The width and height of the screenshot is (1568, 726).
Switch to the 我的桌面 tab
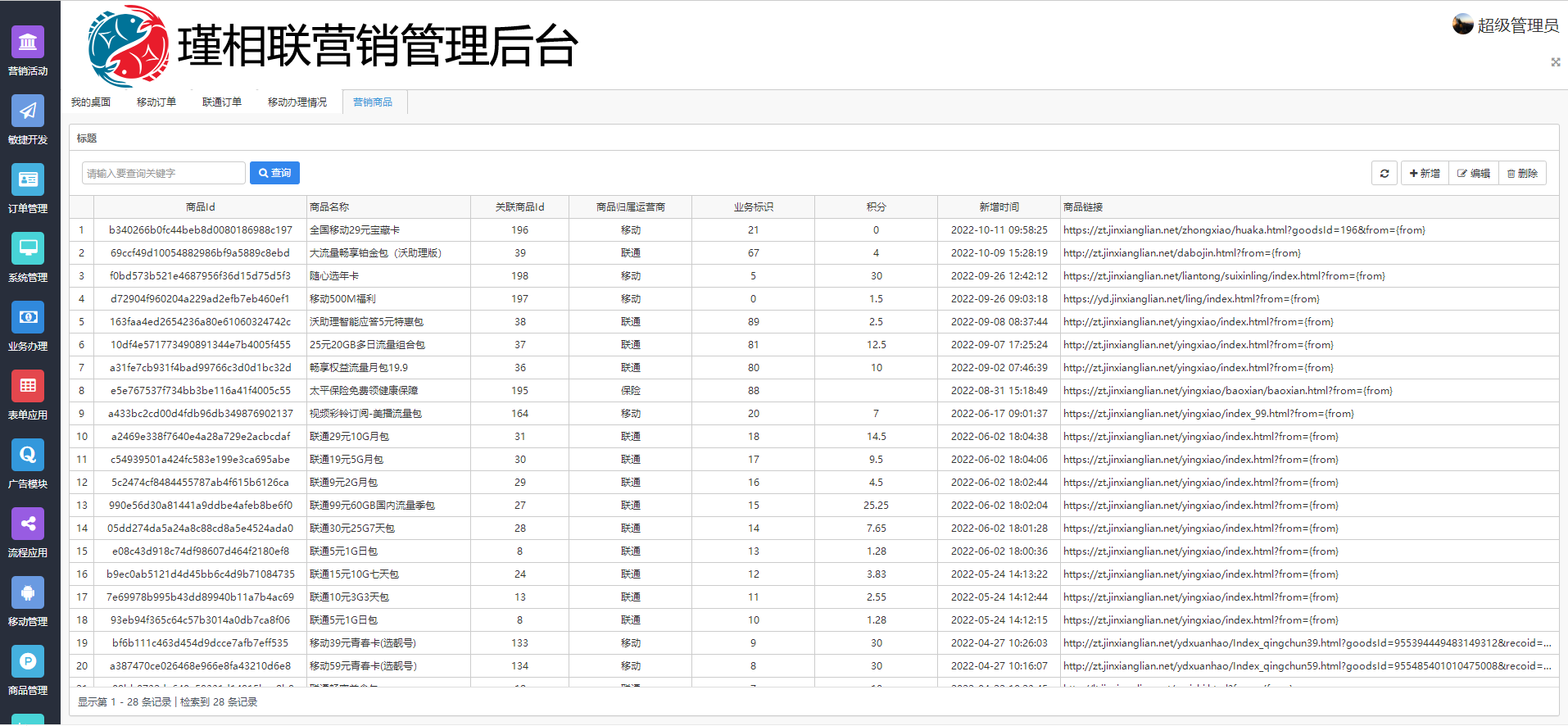pos(91,102)
